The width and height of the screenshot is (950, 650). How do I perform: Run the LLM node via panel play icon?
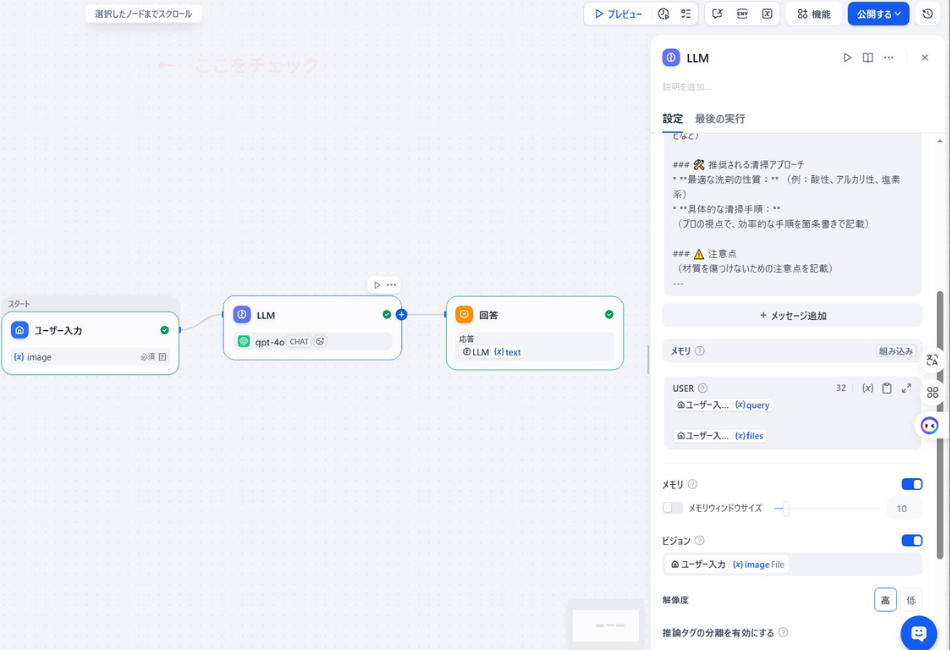tap(847, 57)
